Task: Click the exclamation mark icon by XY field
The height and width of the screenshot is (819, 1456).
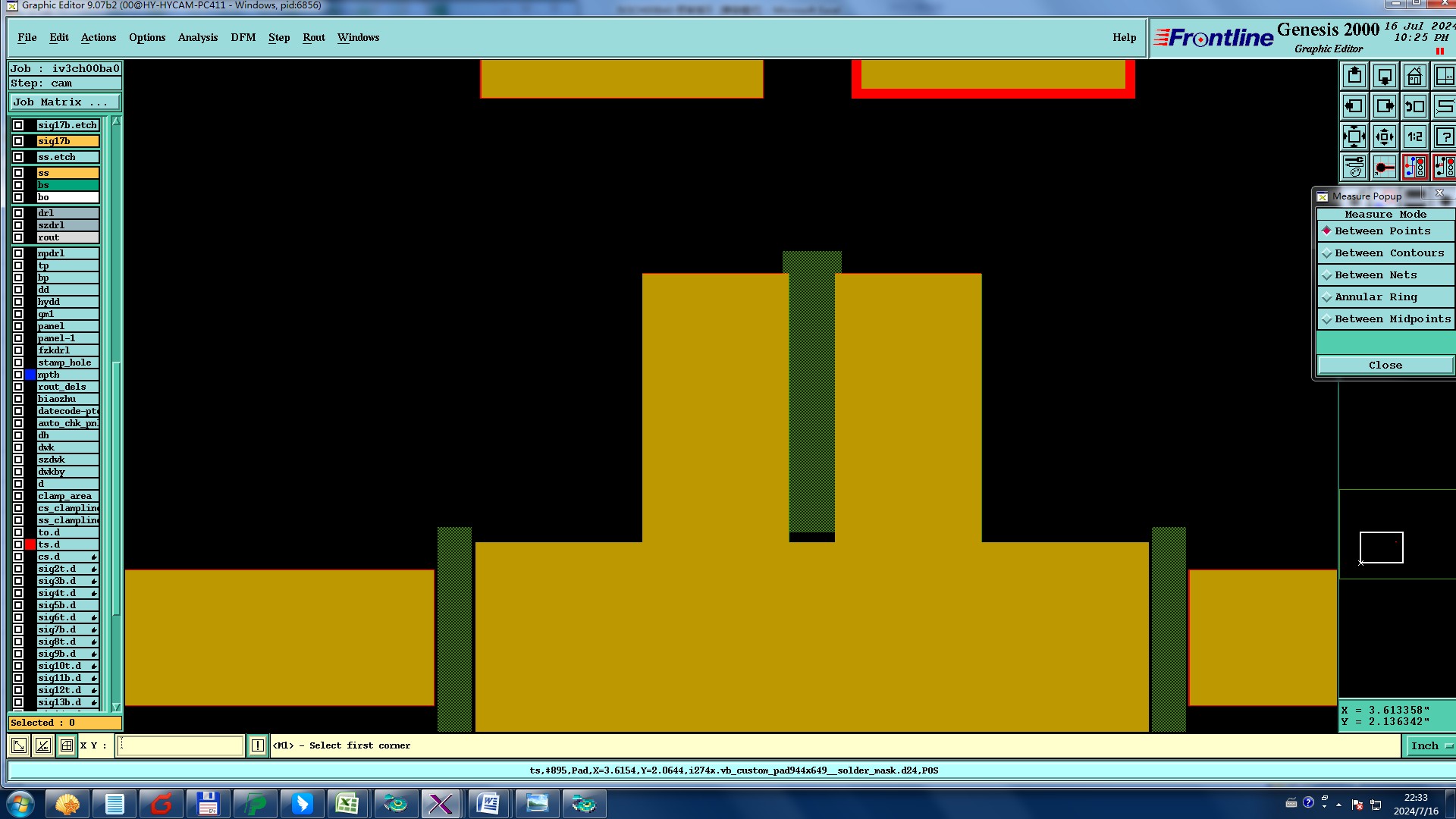Action: pyautogui.click(x=258, y=746)
